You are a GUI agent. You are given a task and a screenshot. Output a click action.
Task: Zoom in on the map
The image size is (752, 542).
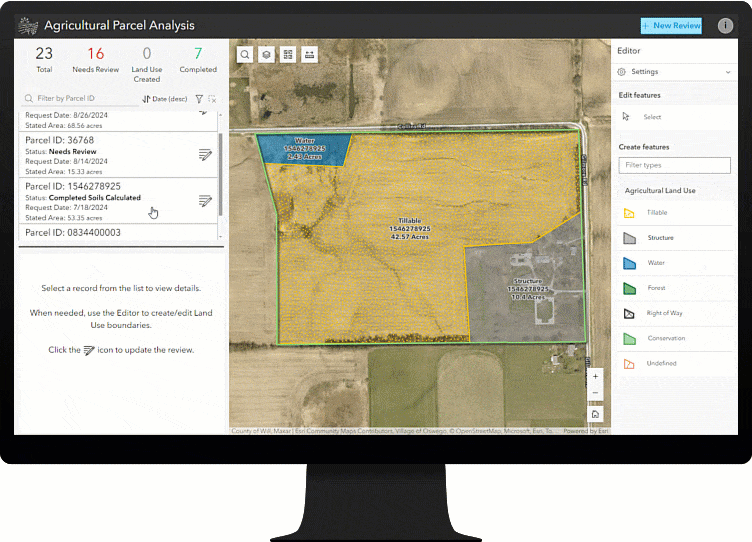coord(595,377)
